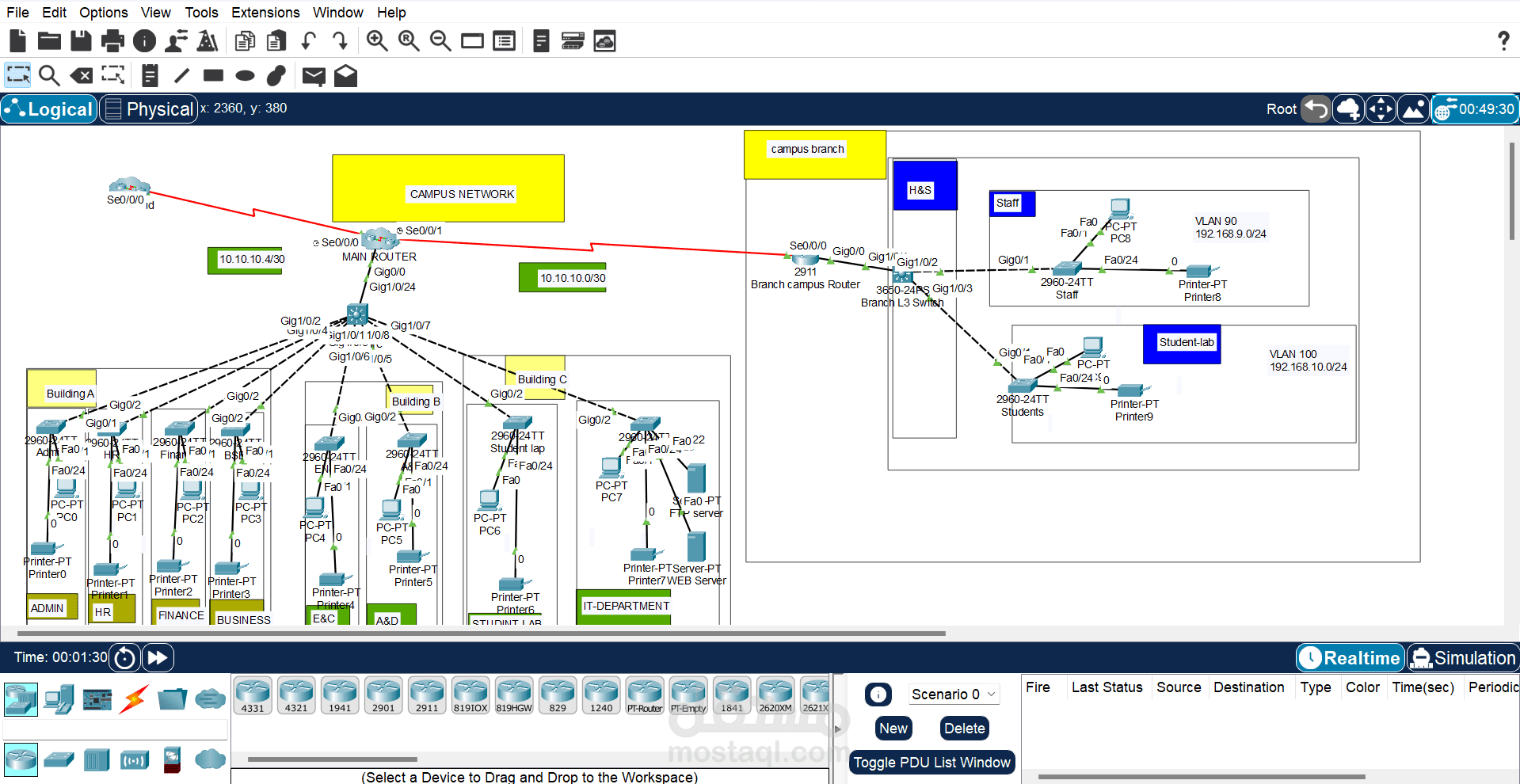Redo last action
This screenshot has width=1520, height=784.
340,40
